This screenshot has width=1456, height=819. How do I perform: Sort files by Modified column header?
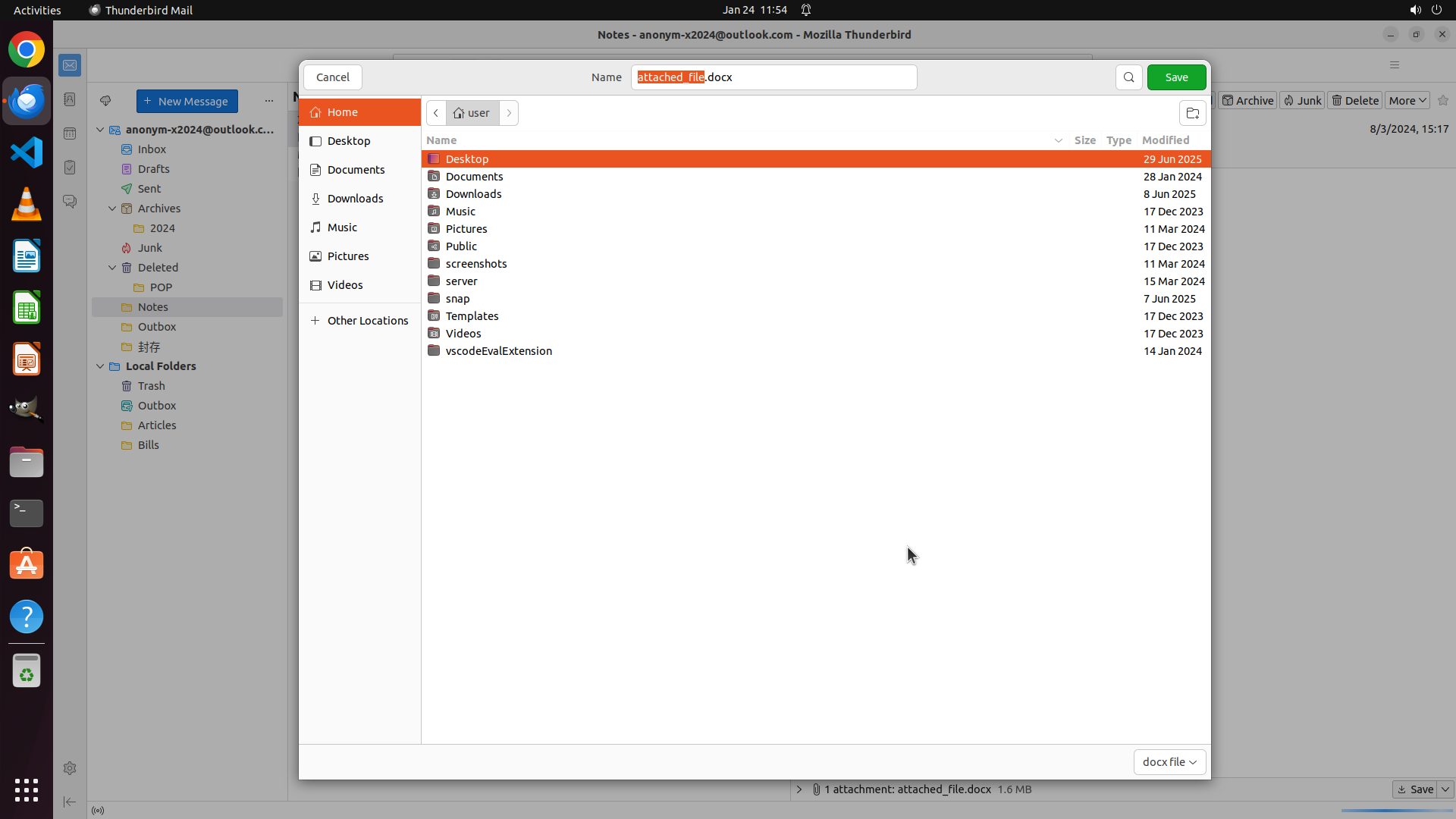click(1166, 140)
